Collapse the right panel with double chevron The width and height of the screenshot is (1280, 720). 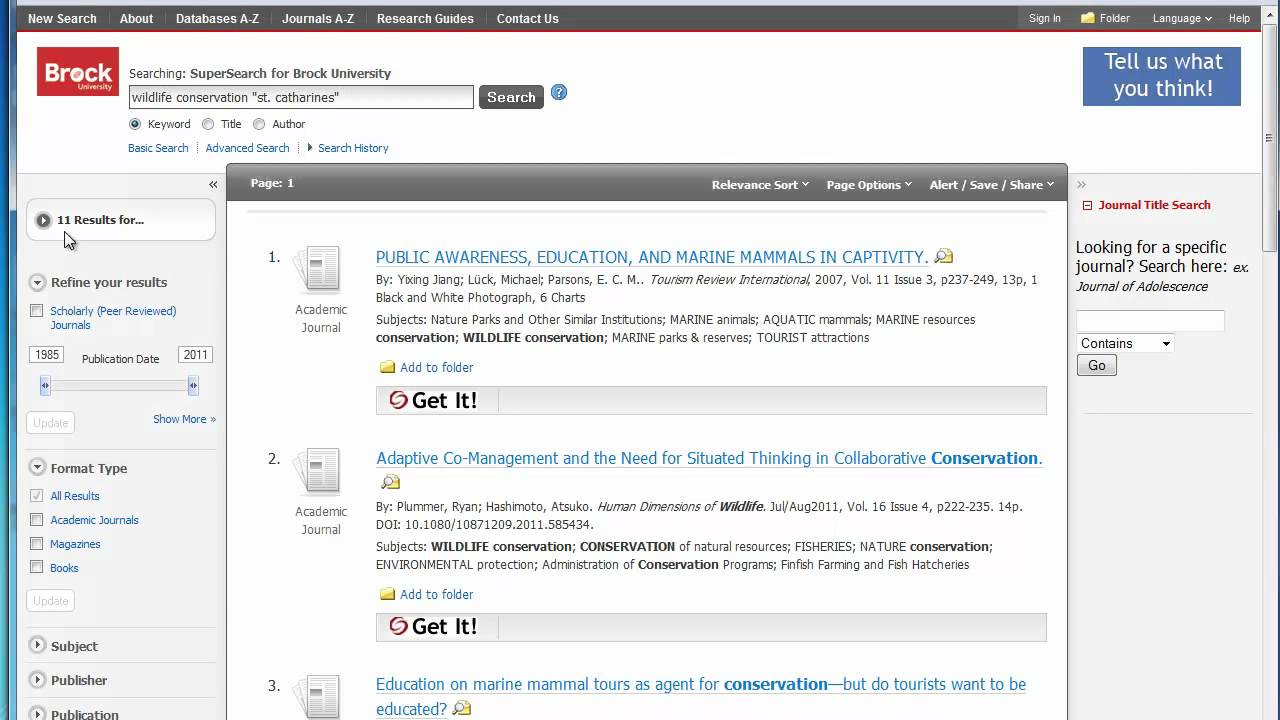[1081, 185]
